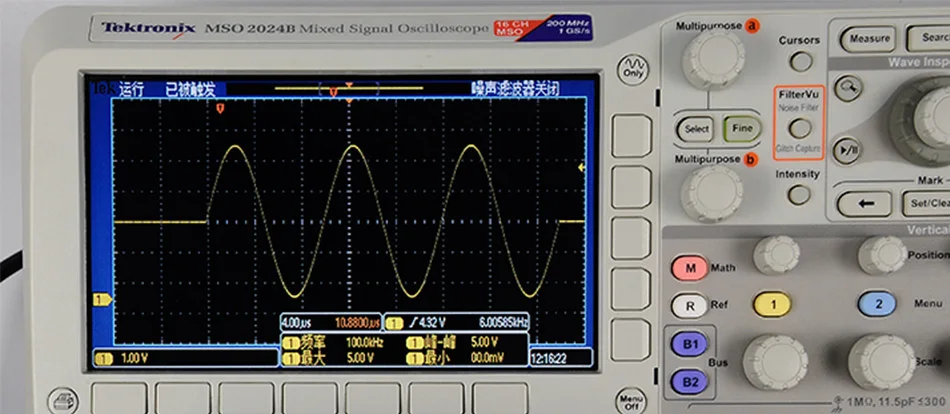The height and width of the screenshot is (414, 950).
Task: Click the previous mark left-arrow button
Action: [x=865, y=204]
